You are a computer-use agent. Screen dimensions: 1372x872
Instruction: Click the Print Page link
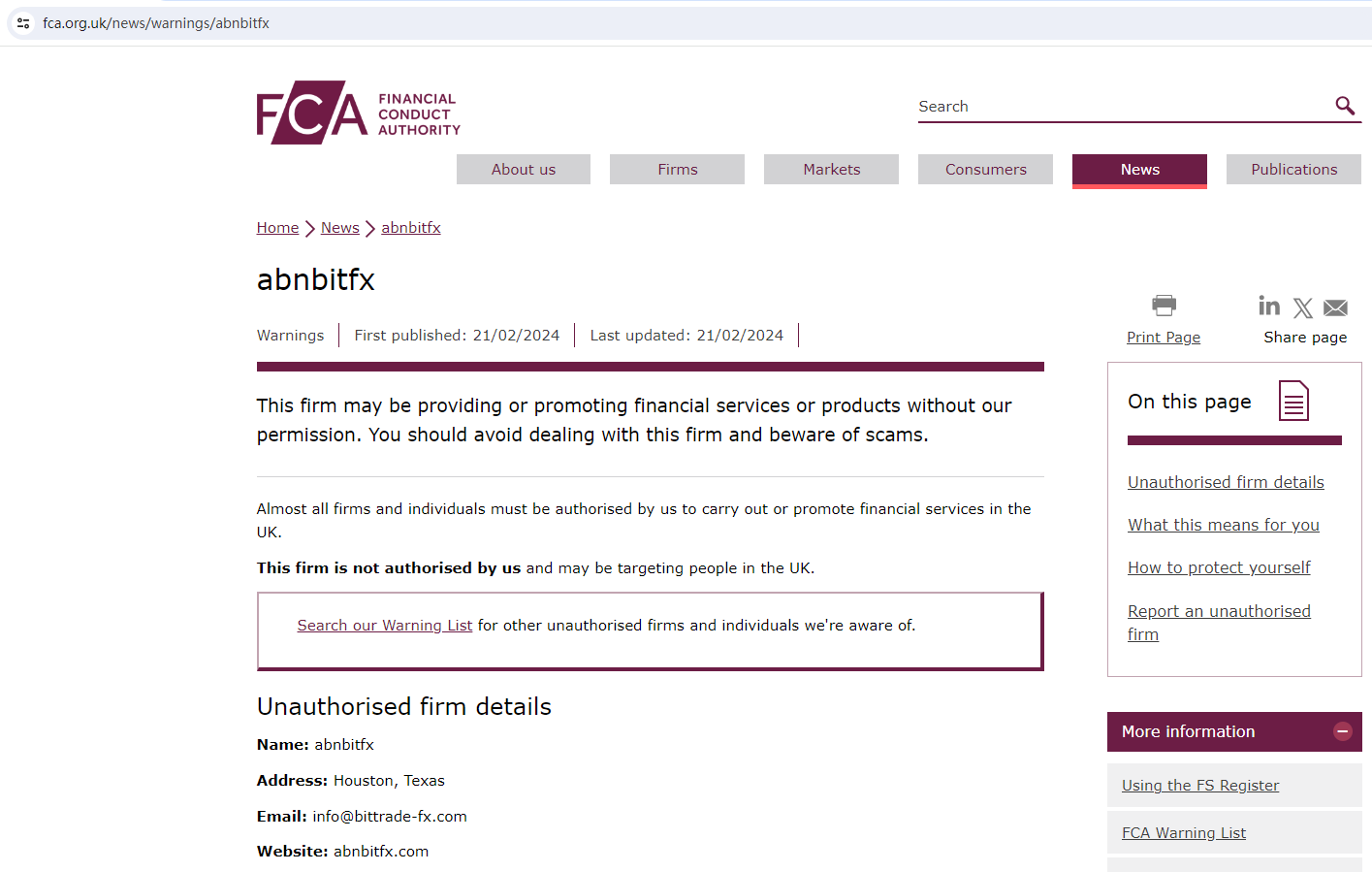click(x=1163, y=338)
